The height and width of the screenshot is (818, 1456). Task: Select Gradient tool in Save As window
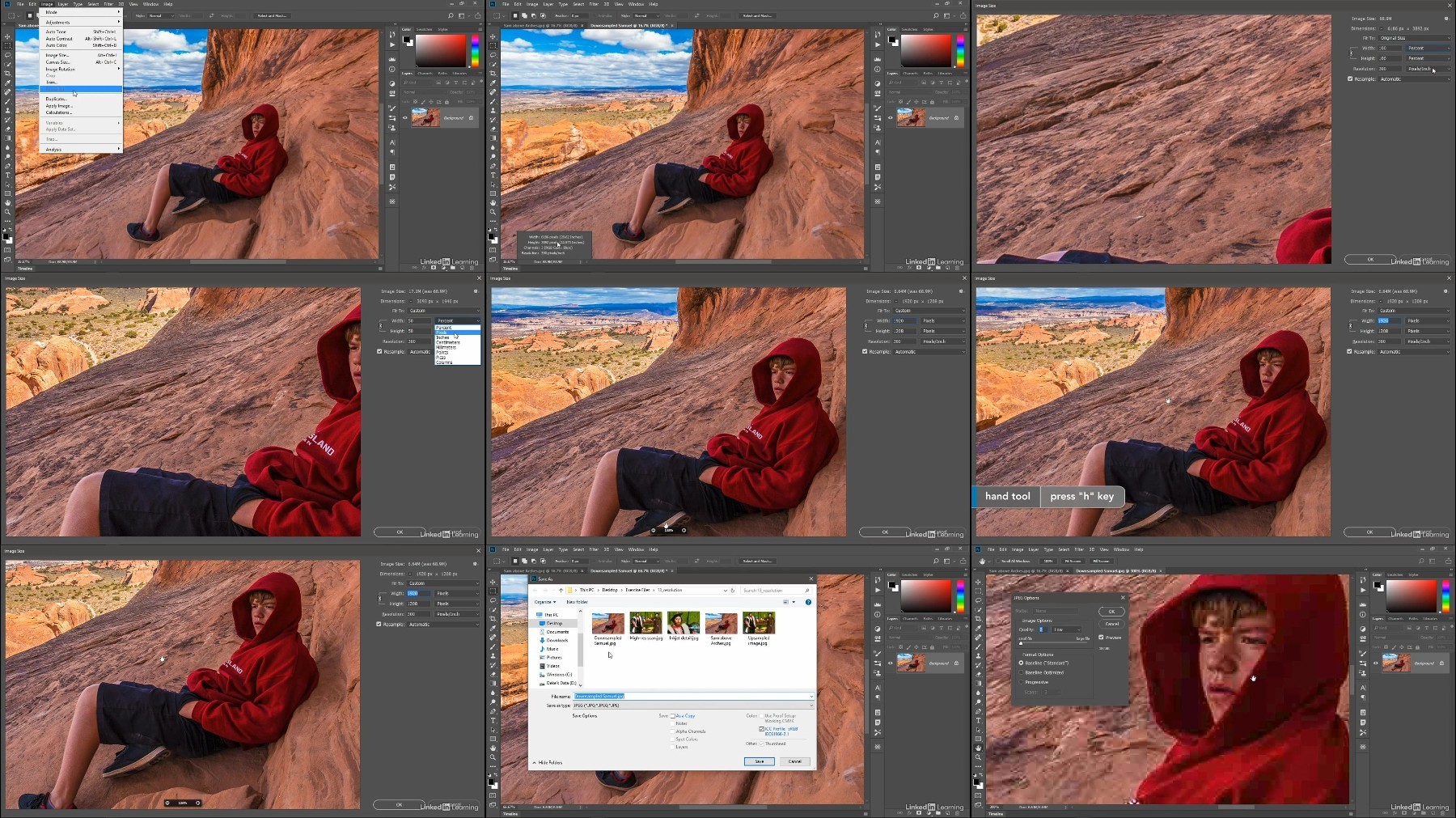pyautogui.click(x=493, y=684)
